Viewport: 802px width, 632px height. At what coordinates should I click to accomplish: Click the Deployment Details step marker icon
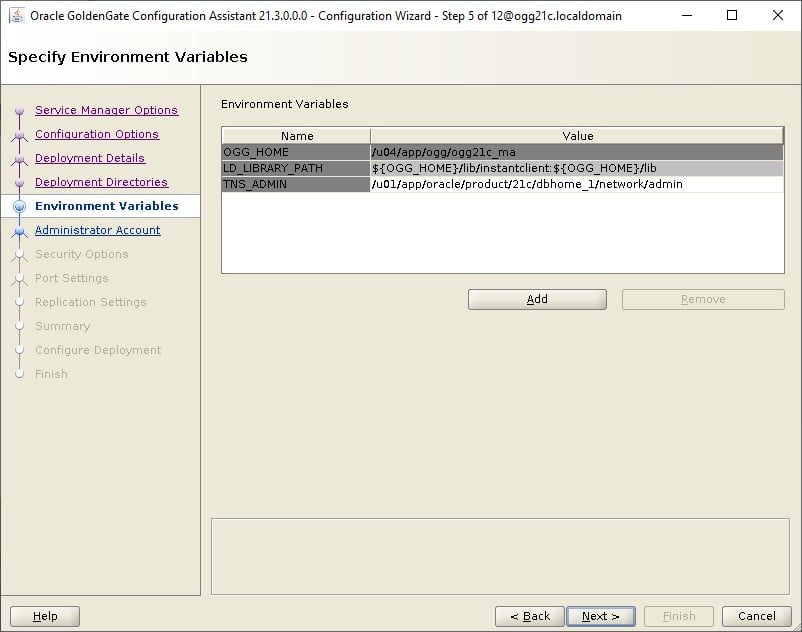point(19,159)
